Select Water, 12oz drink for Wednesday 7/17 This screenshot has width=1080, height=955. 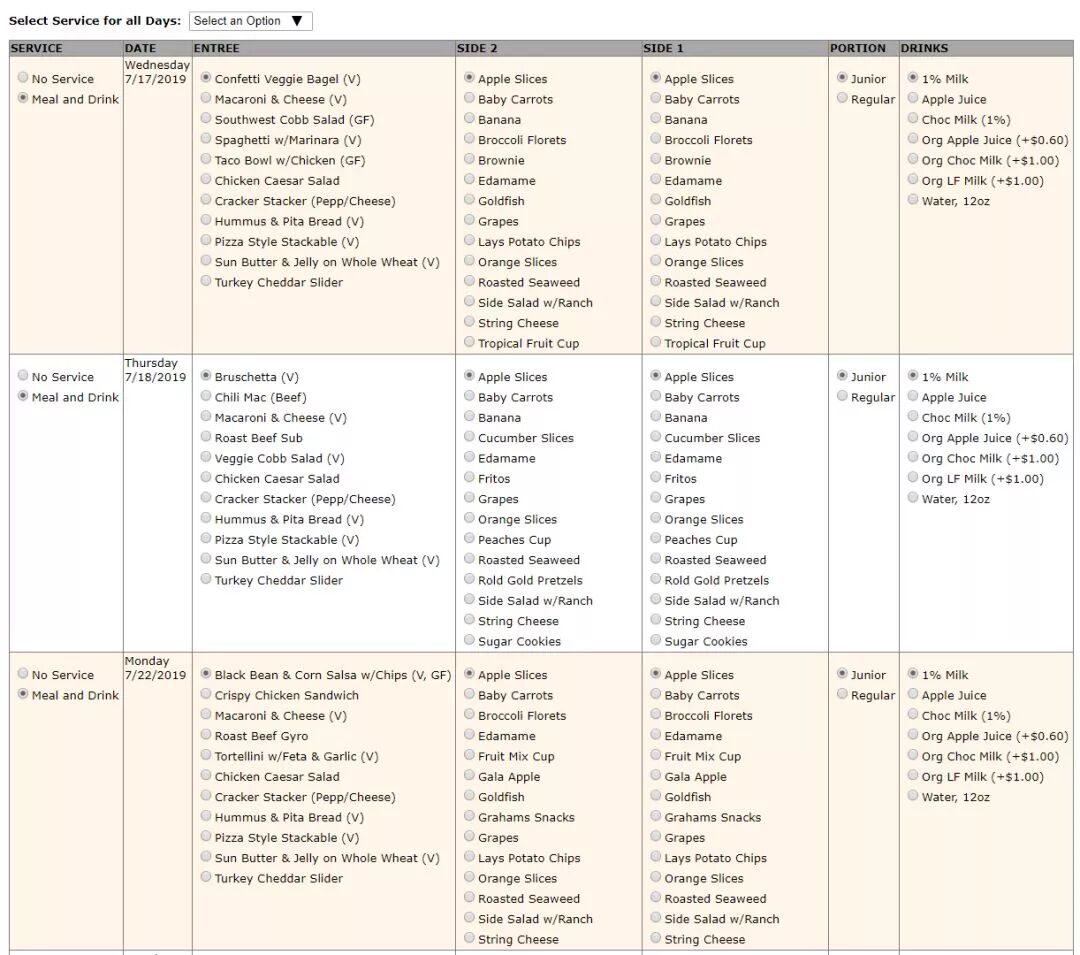[913, 199]
